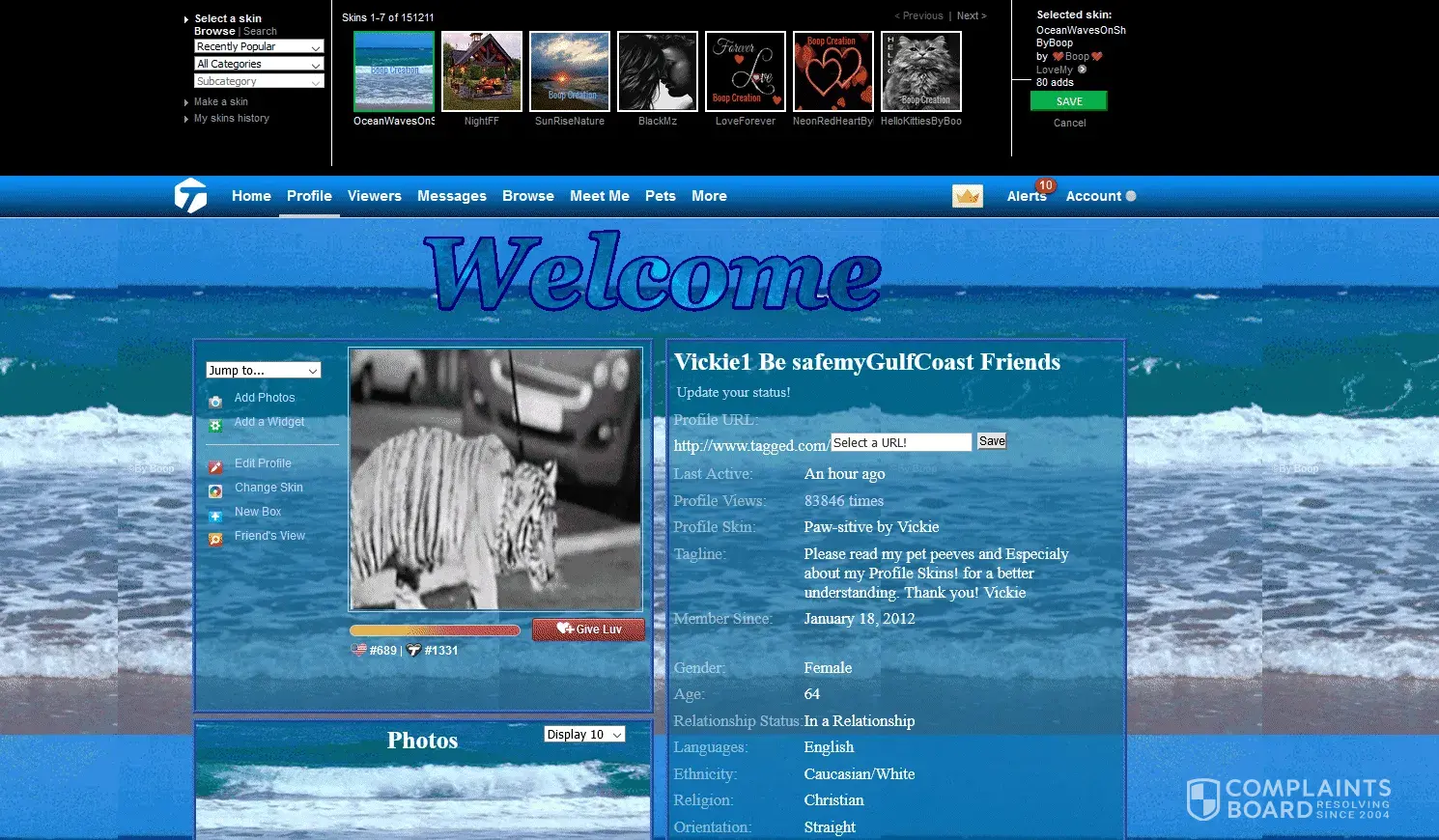Select the HelloKittiesByBoo skin thumbnail
This screenshot has height=840, width=1439.
(x=921, y=71)
